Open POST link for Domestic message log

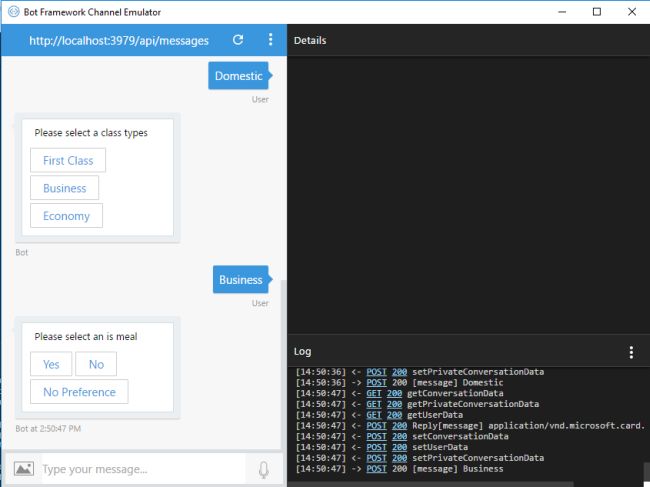tap(376, 383)
